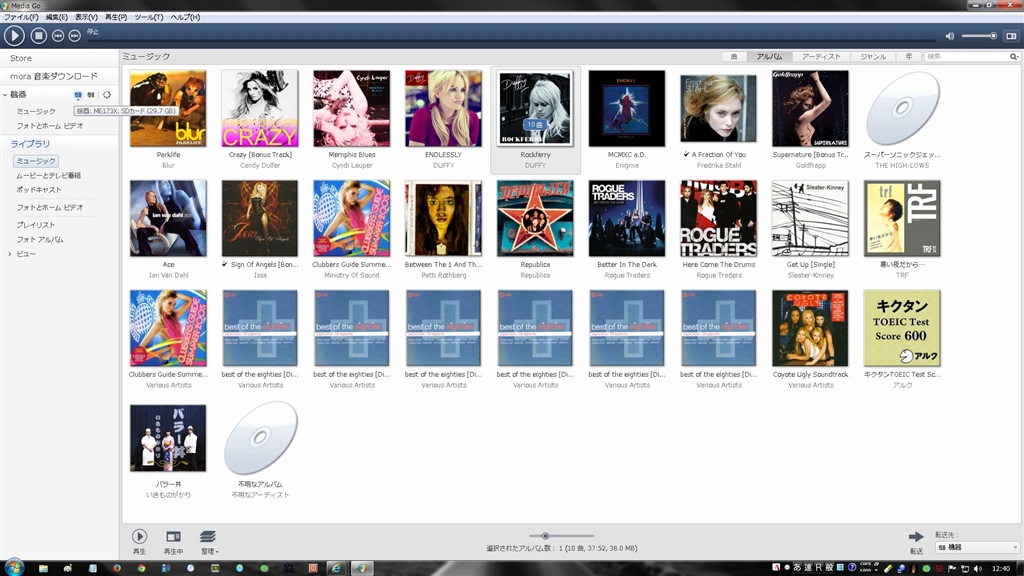The width and height of the screenshot is (1024, 576).
Task: Skip to next track
Action: tap(74, 36)
